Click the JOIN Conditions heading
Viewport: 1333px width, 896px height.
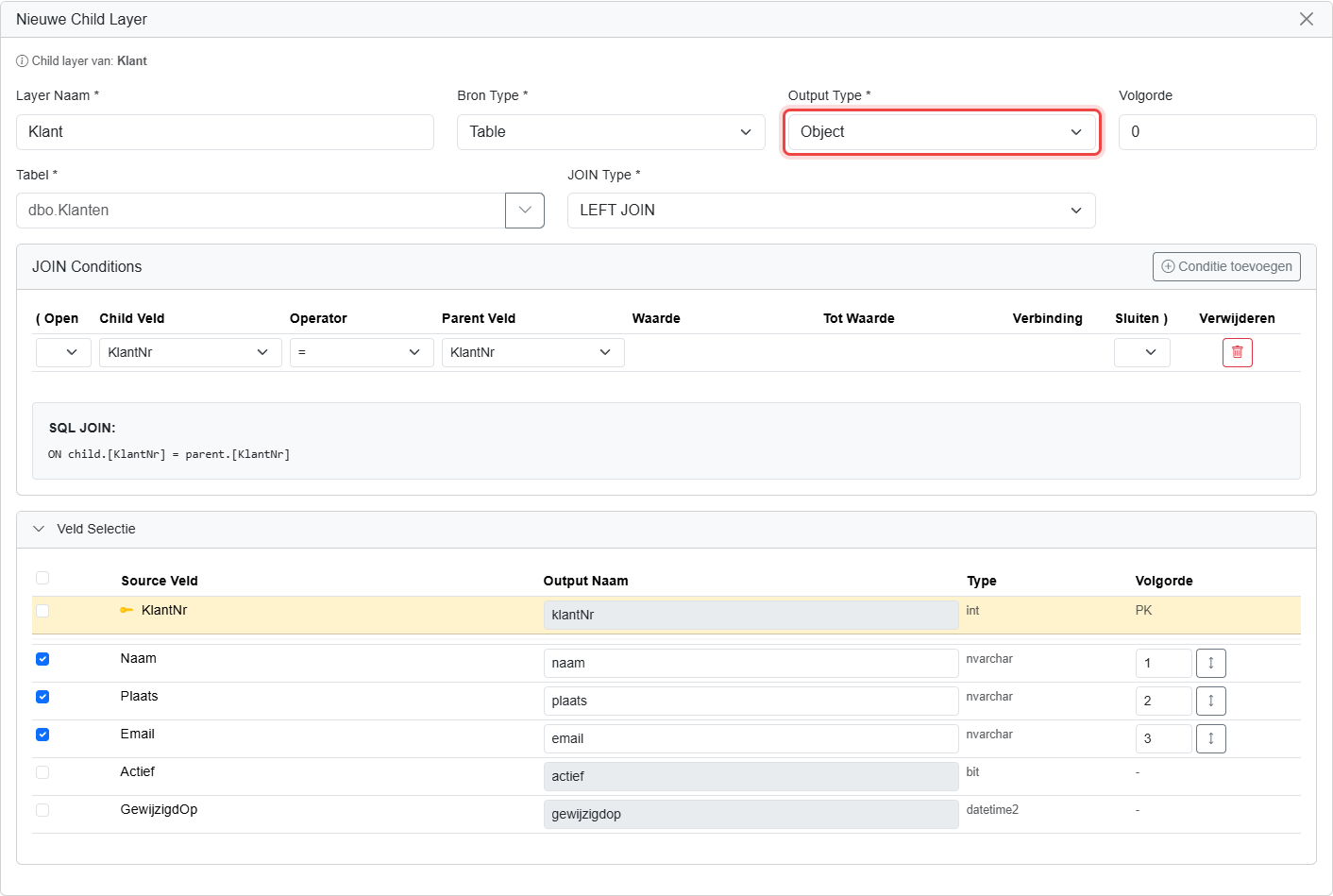point(87,266)
